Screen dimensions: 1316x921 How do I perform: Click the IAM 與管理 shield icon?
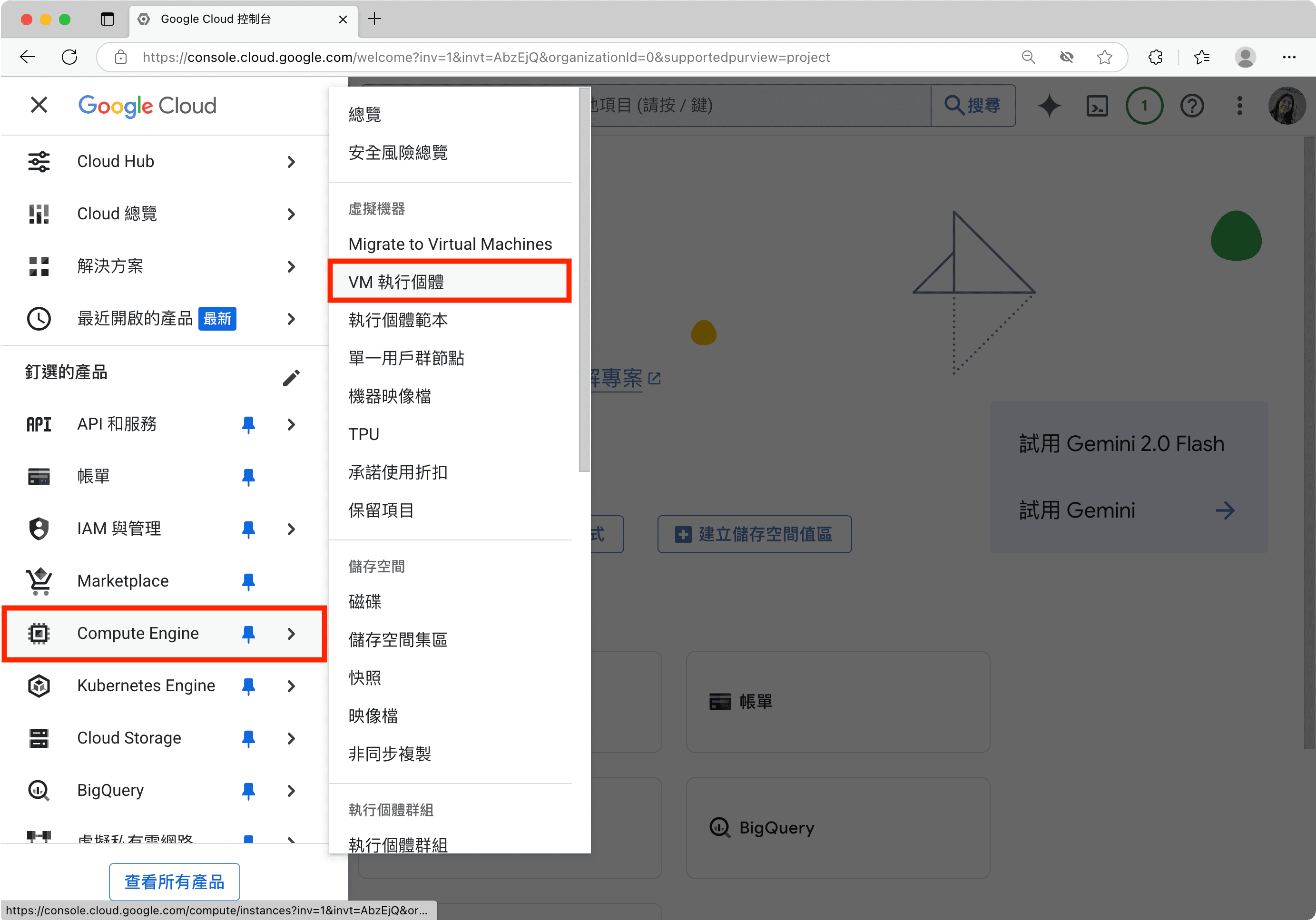(39, 529)
